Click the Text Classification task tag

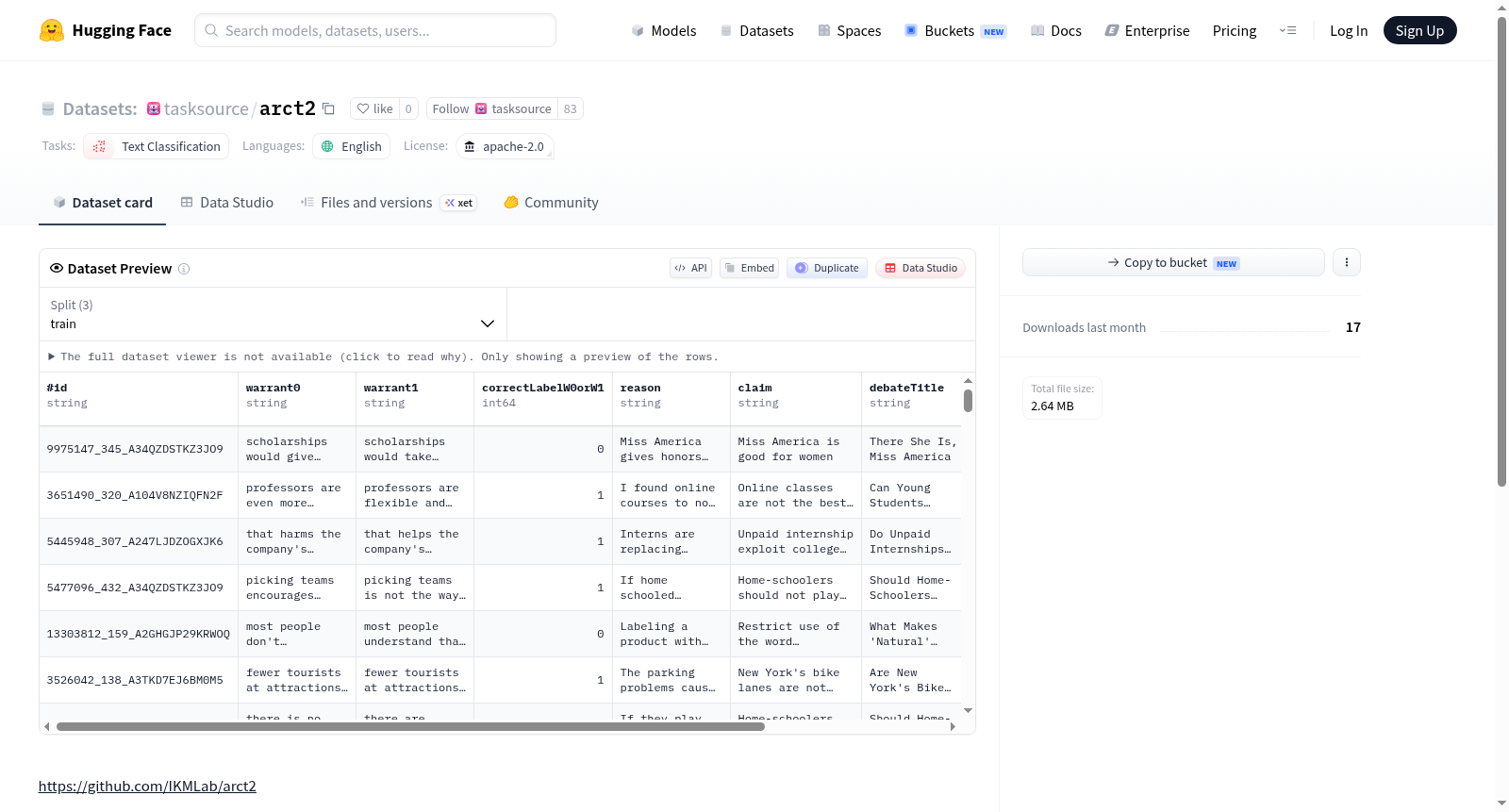(x=157, y=146)
